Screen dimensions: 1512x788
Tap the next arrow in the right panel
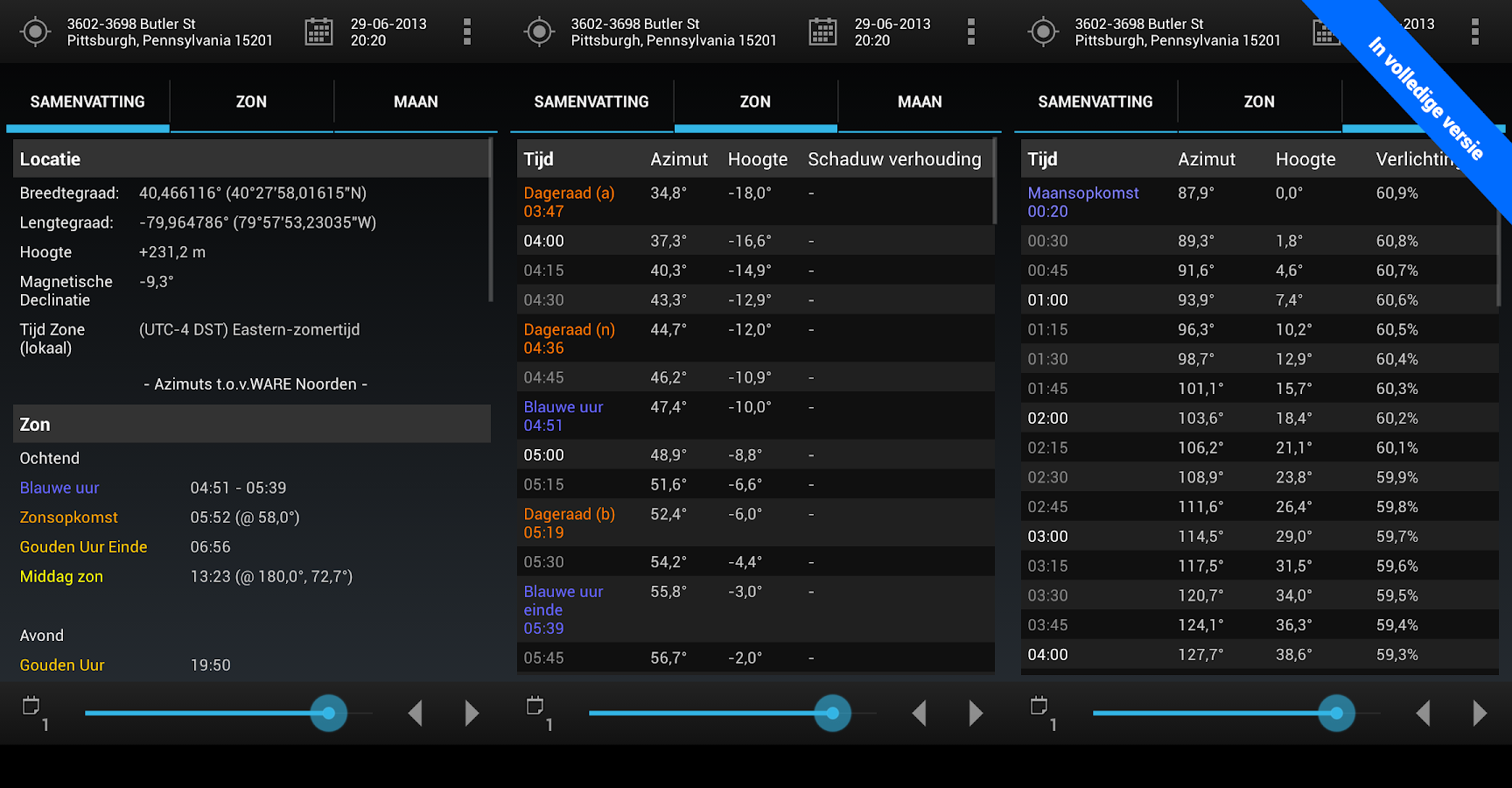1480,713
